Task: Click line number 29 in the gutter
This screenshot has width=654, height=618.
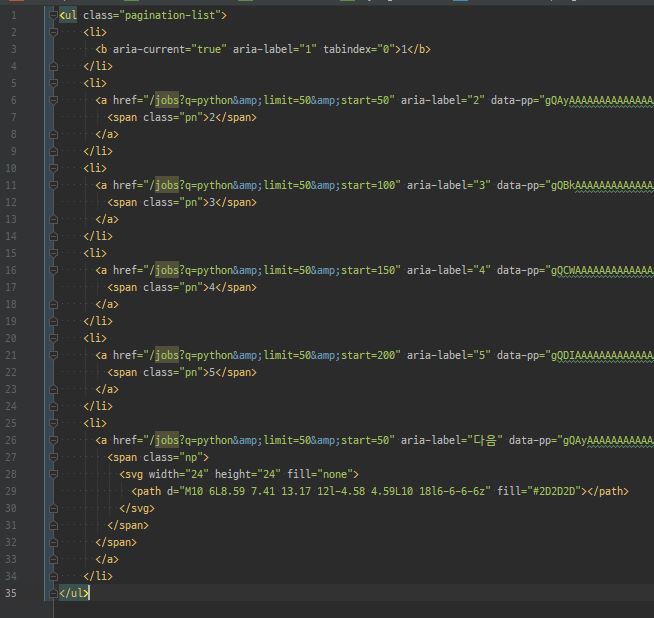Action: pos(11,491)
